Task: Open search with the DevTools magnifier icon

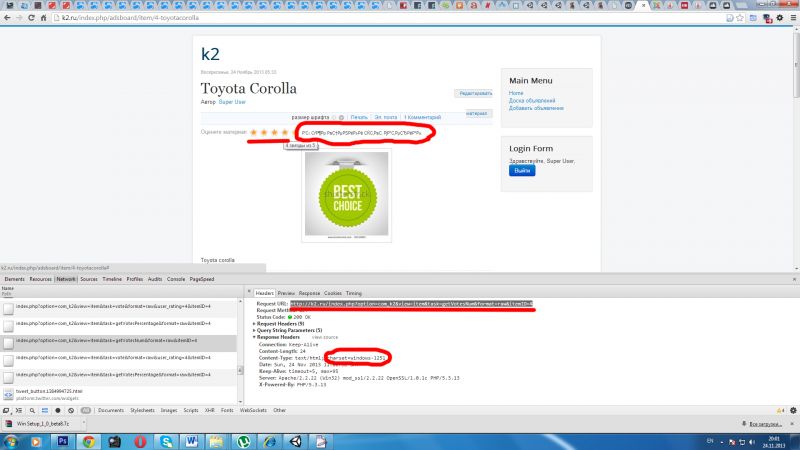Action: click(32, 410)
